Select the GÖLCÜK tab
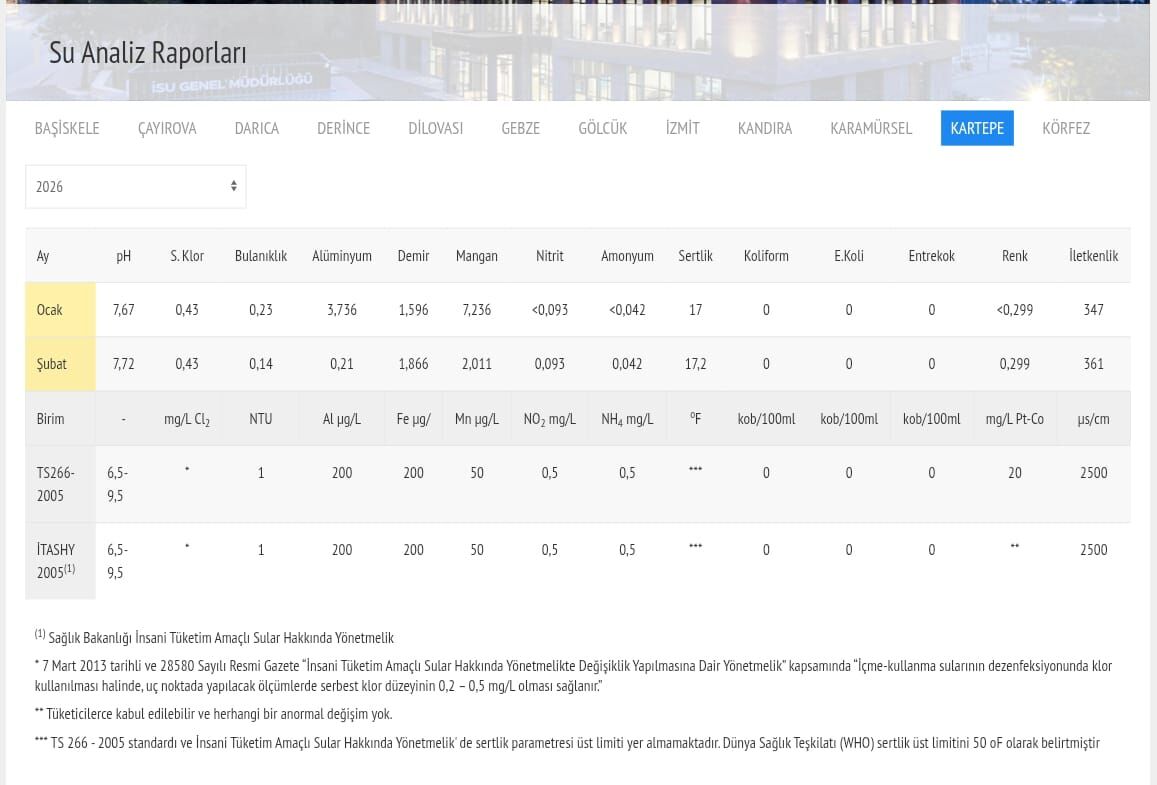 pos(602,128)
